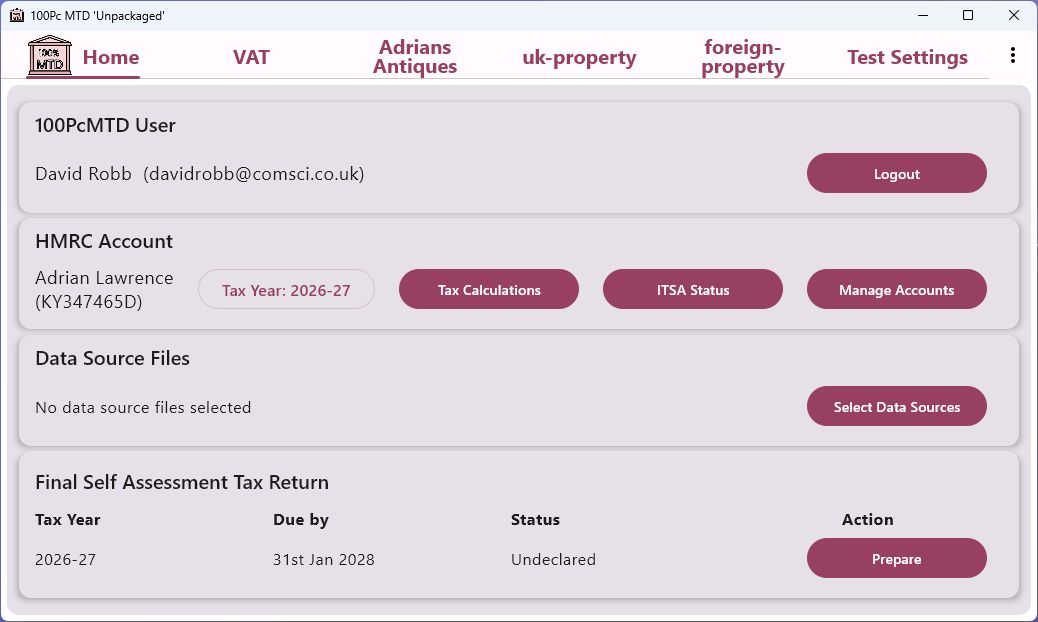Viewport: 1038px width, 622px height.
Task: Open the Adrians Antiques tab
Action: [415, 57]
